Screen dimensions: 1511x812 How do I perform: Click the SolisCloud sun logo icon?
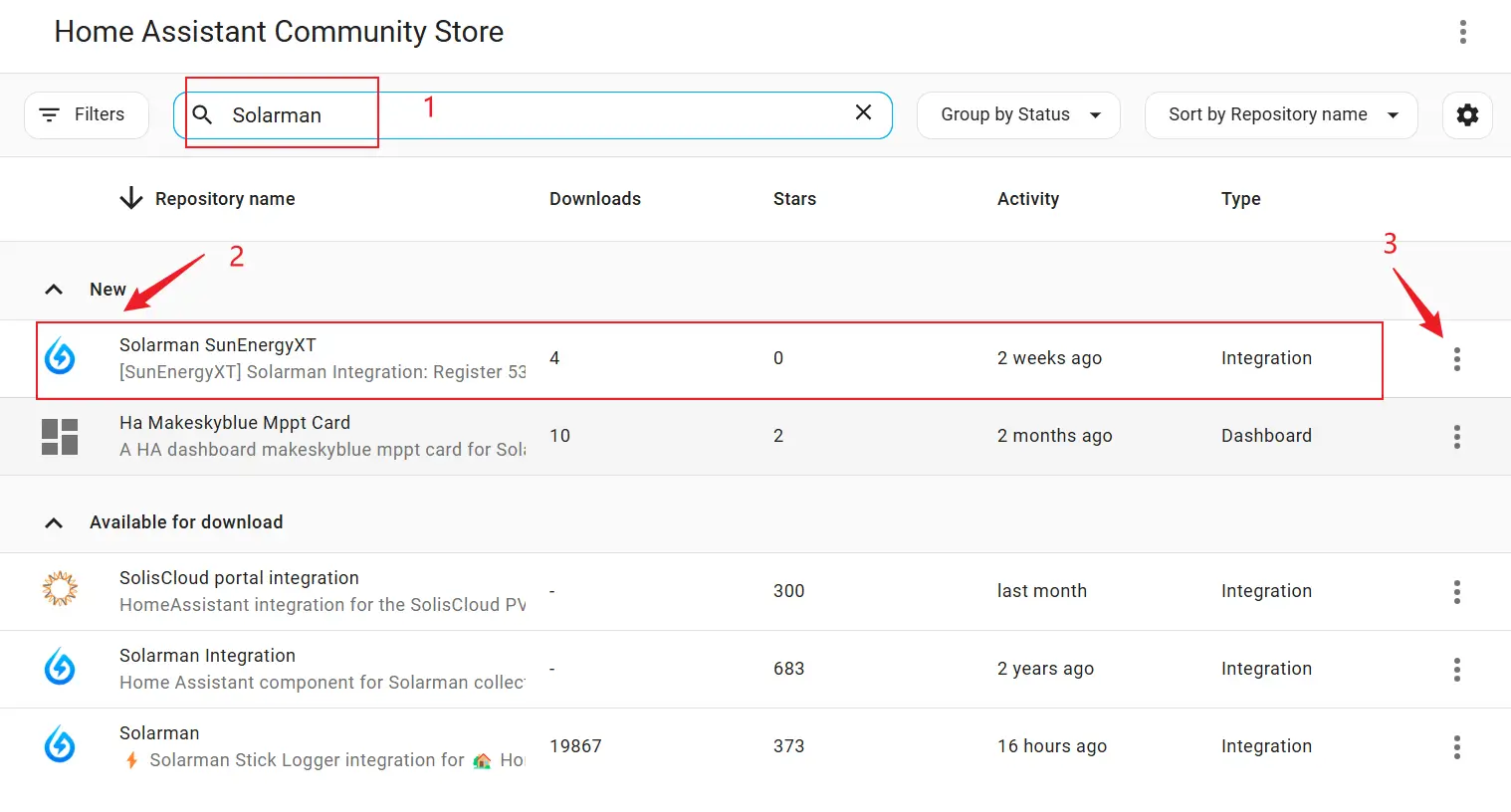click(x=60, y=589)
